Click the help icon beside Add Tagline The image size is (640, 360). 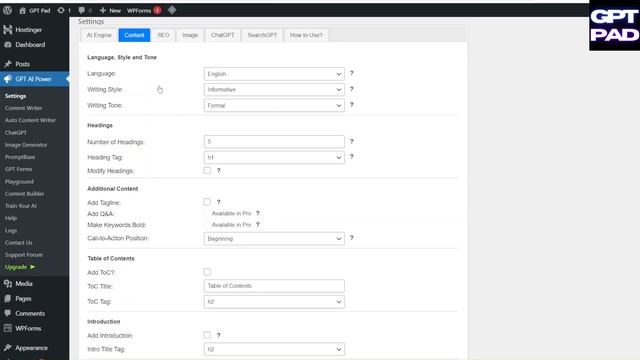click(218, 202)
